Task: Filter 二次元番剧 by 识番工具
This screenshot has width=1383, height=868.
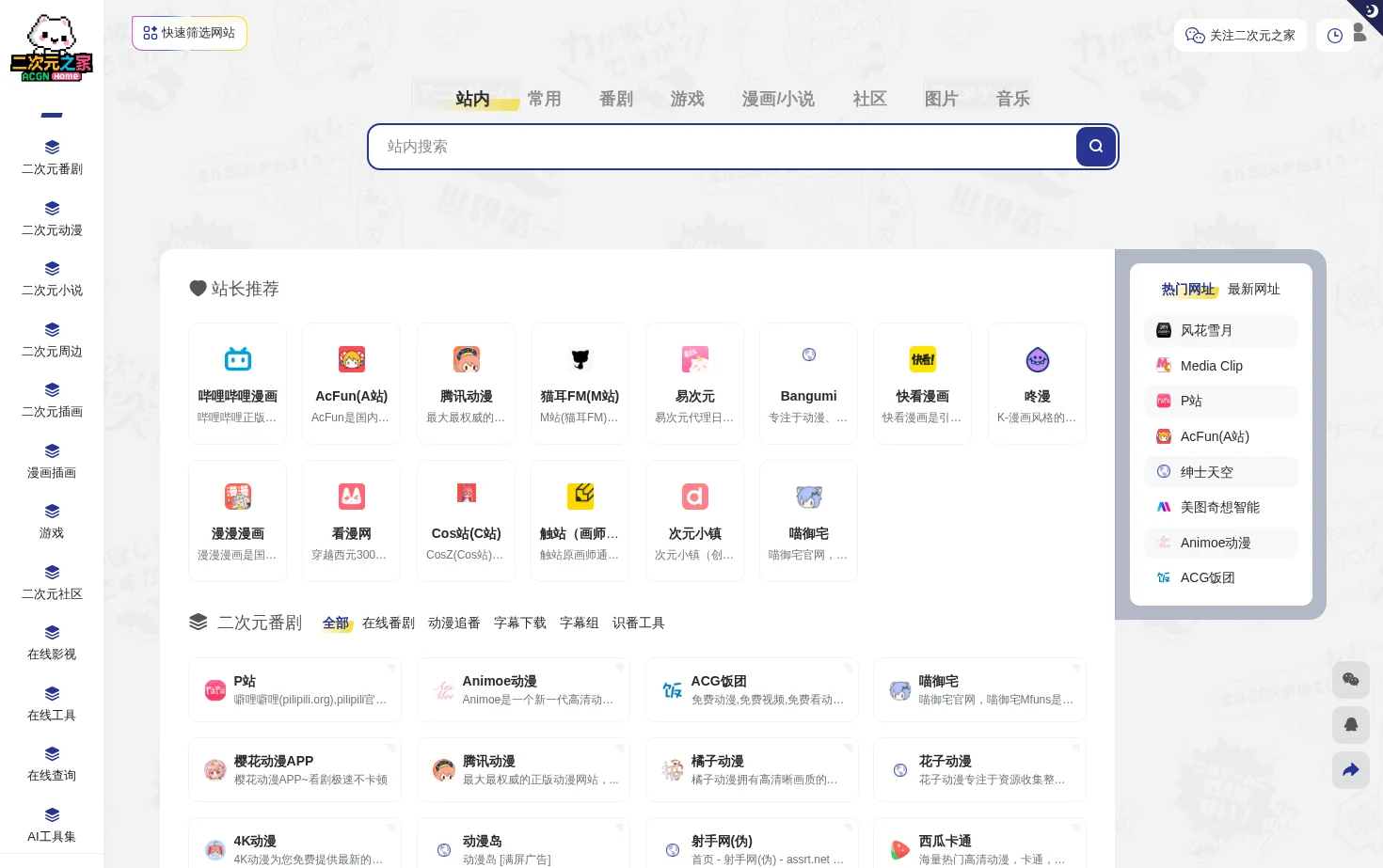Action: (639, 623)
